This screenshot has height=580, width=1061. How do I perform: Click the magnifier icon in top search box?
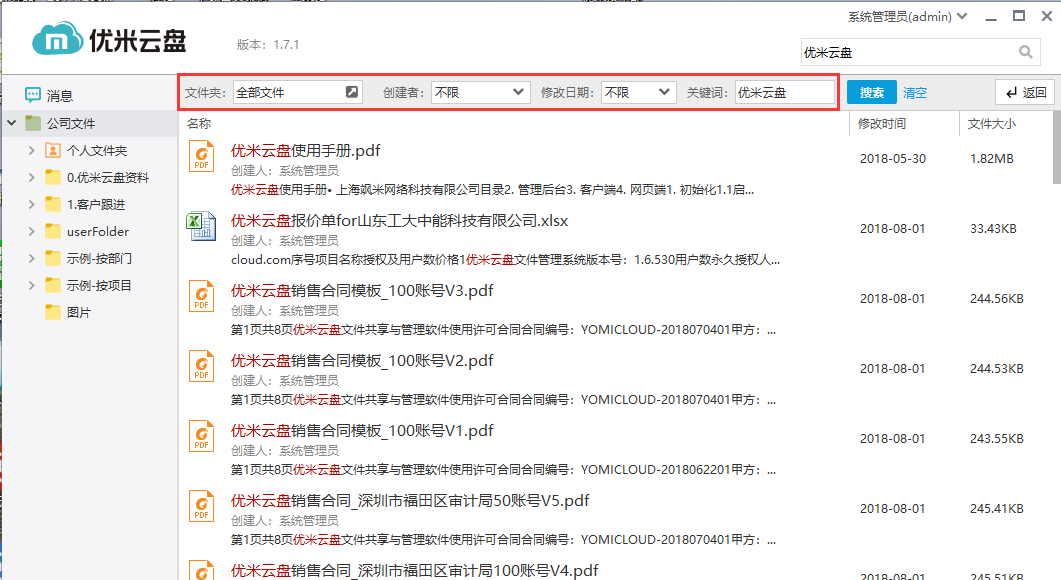point(1025,53)
